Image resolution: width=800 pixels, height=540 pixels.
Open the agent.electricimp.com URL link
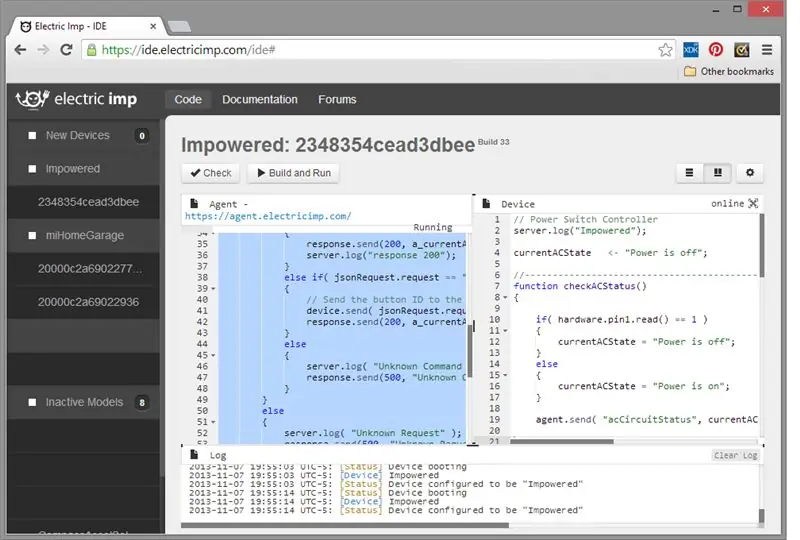(268, 216)
